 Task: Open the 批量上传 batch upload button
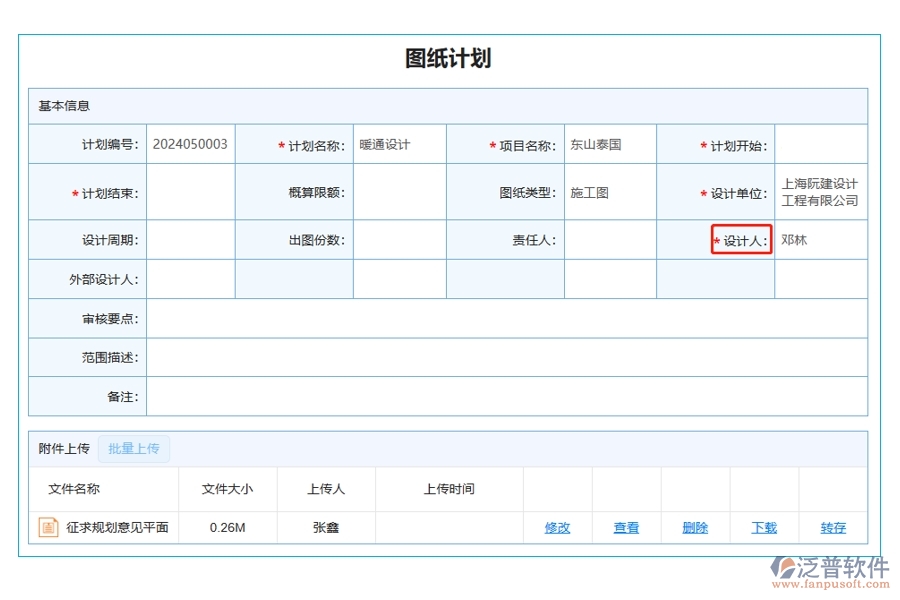135,448
